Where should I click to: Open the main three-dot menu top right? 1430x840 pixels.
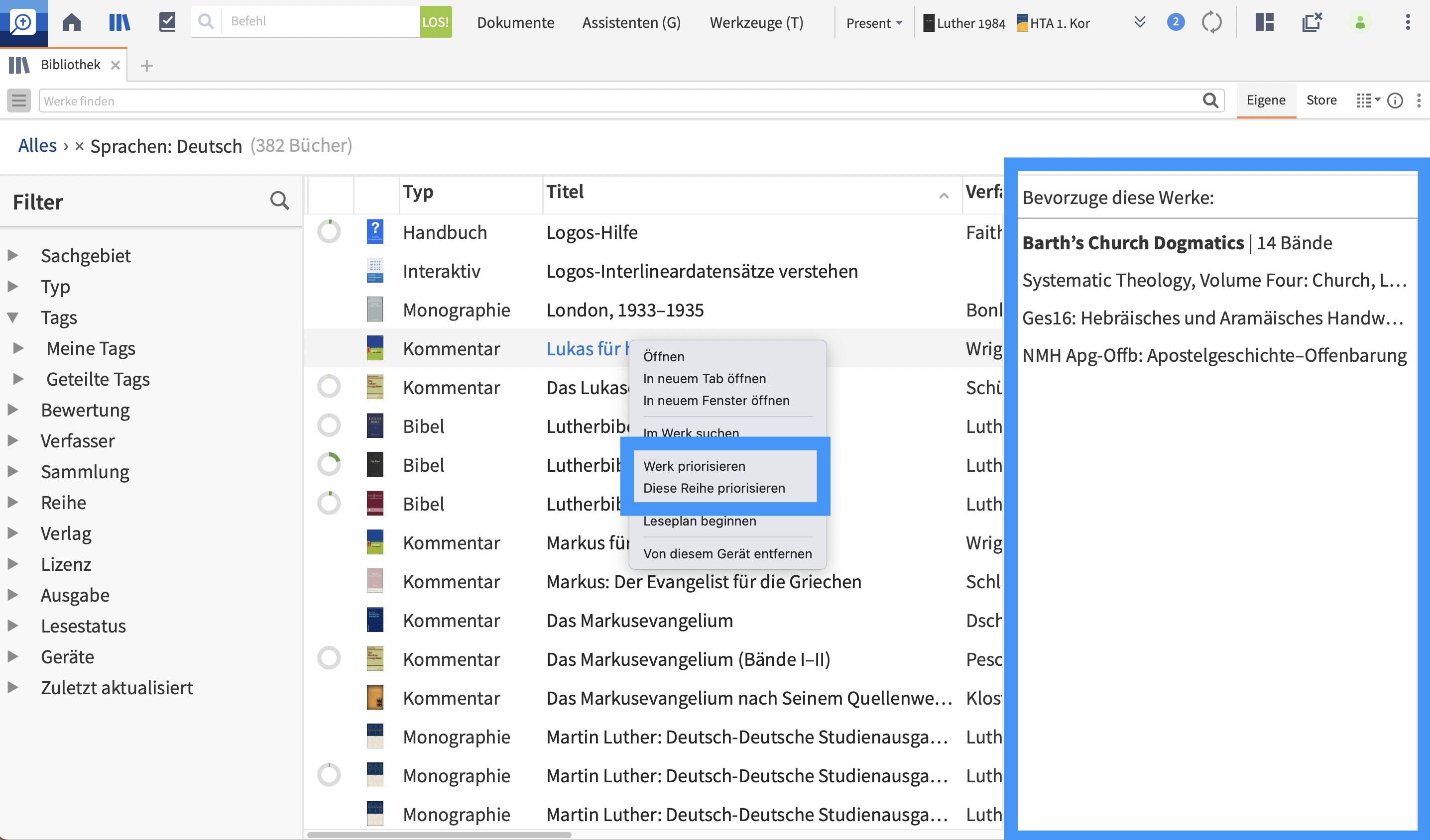[1407, 22]
